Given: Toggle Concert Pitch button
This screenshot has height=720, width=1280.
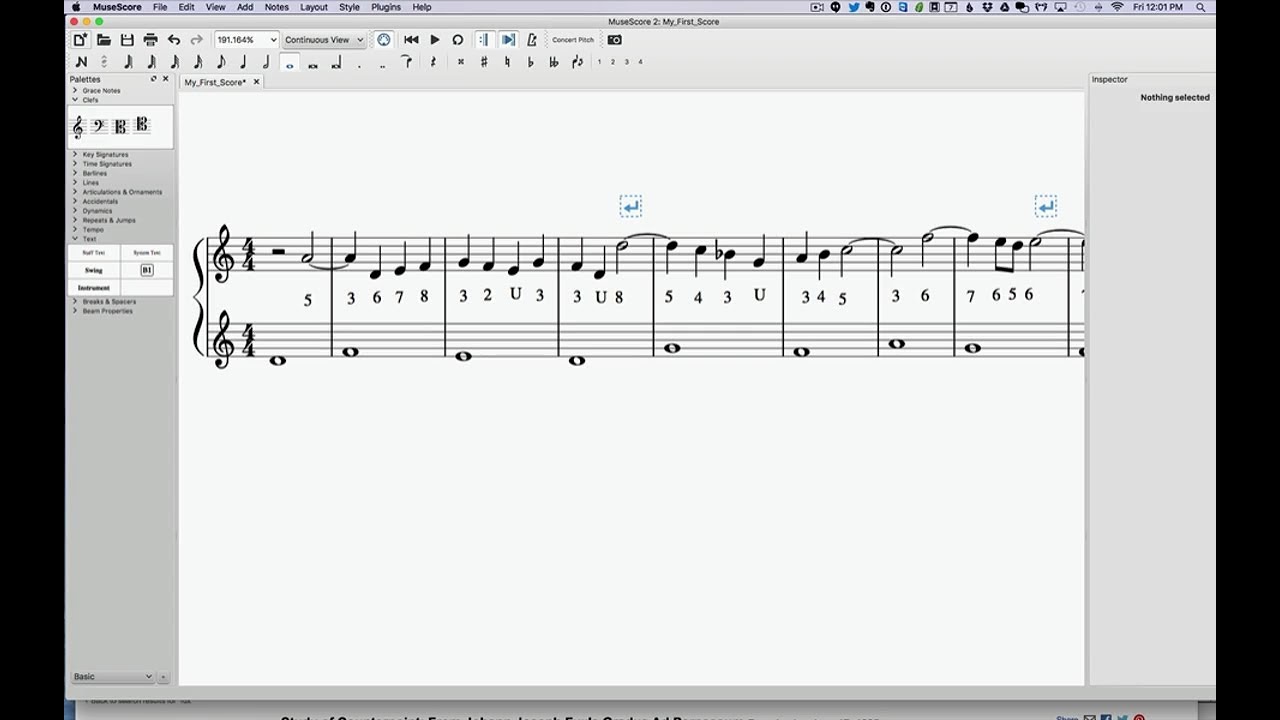Looking at the screenshot, I should 573,40.
